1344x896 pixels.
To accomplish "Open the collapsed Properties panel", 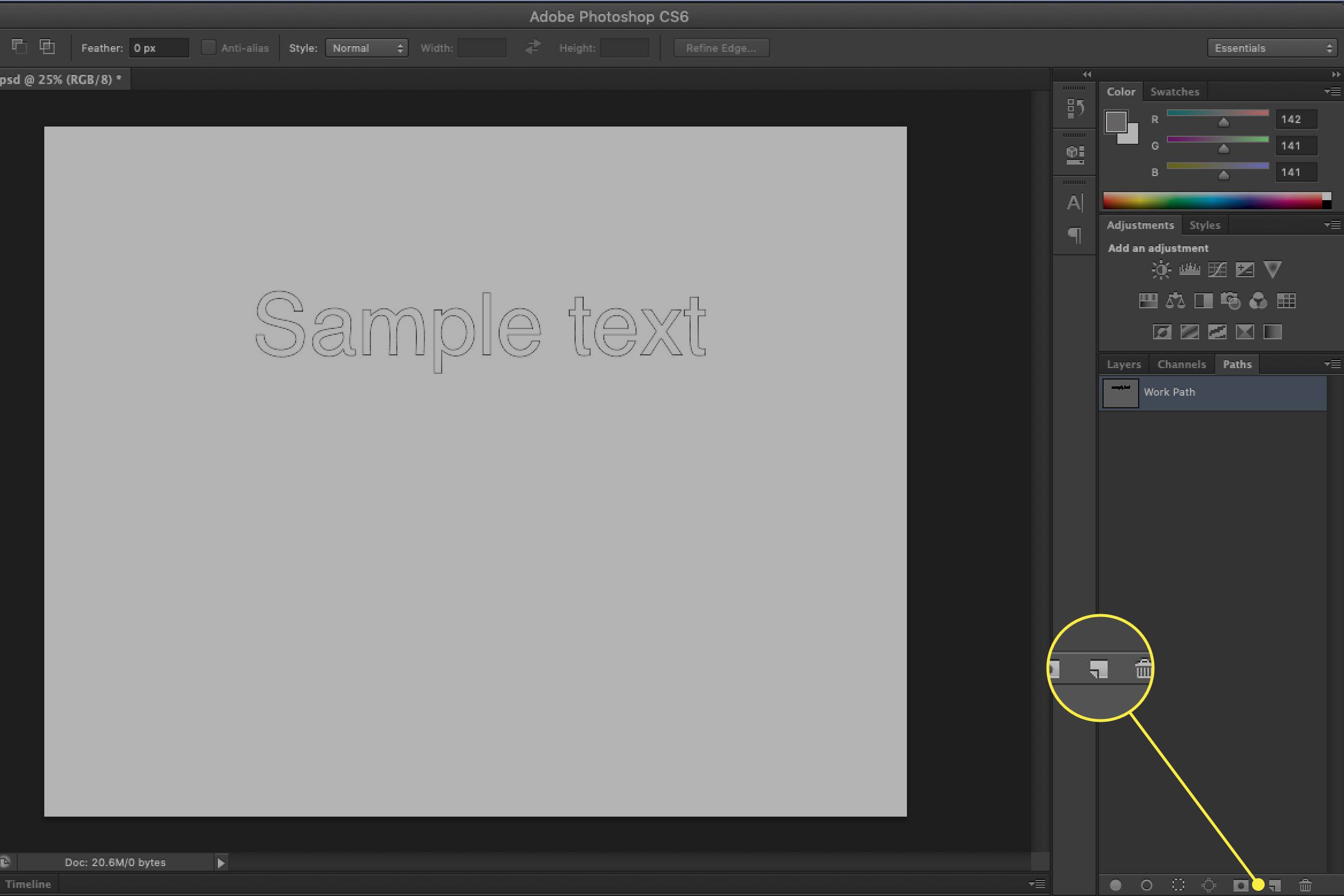I will (1074, 155).
